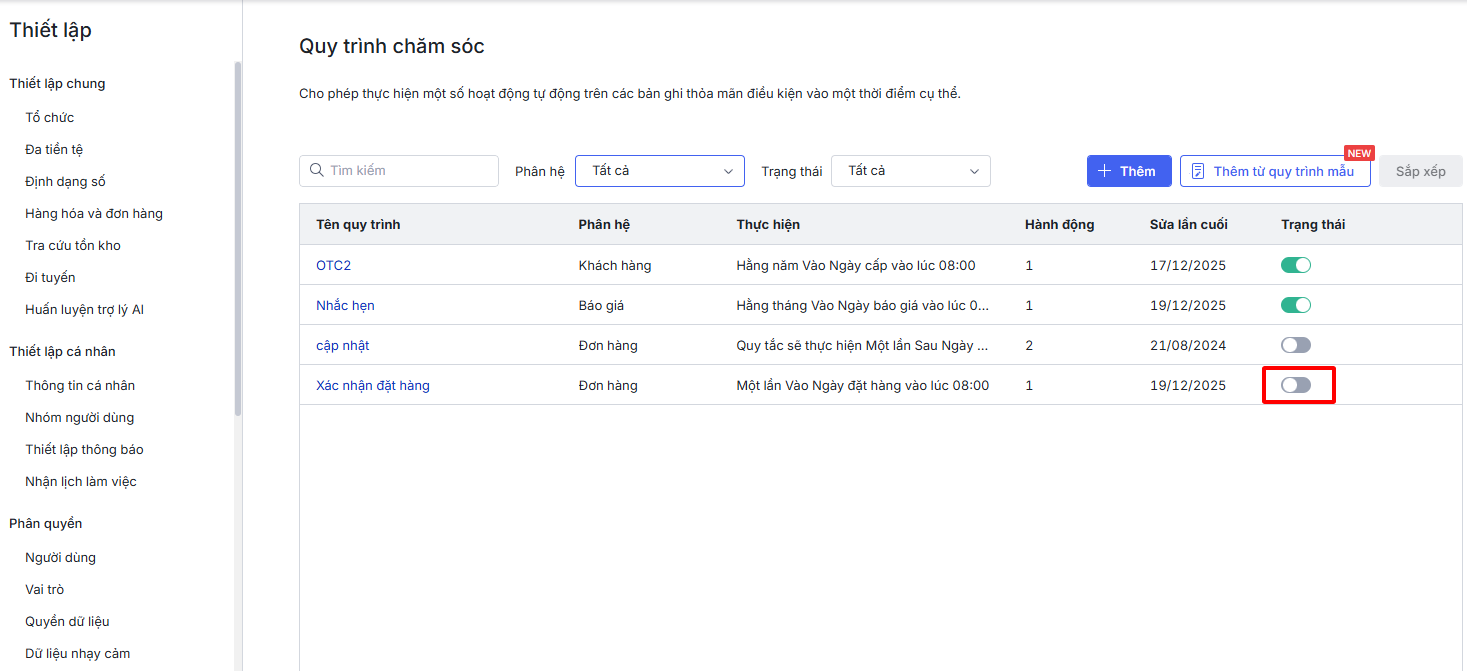This screenshot has width=1467, height=671.
Task: Open the Trạng thái filter dropdown
Action: click(x=911, y=171)
